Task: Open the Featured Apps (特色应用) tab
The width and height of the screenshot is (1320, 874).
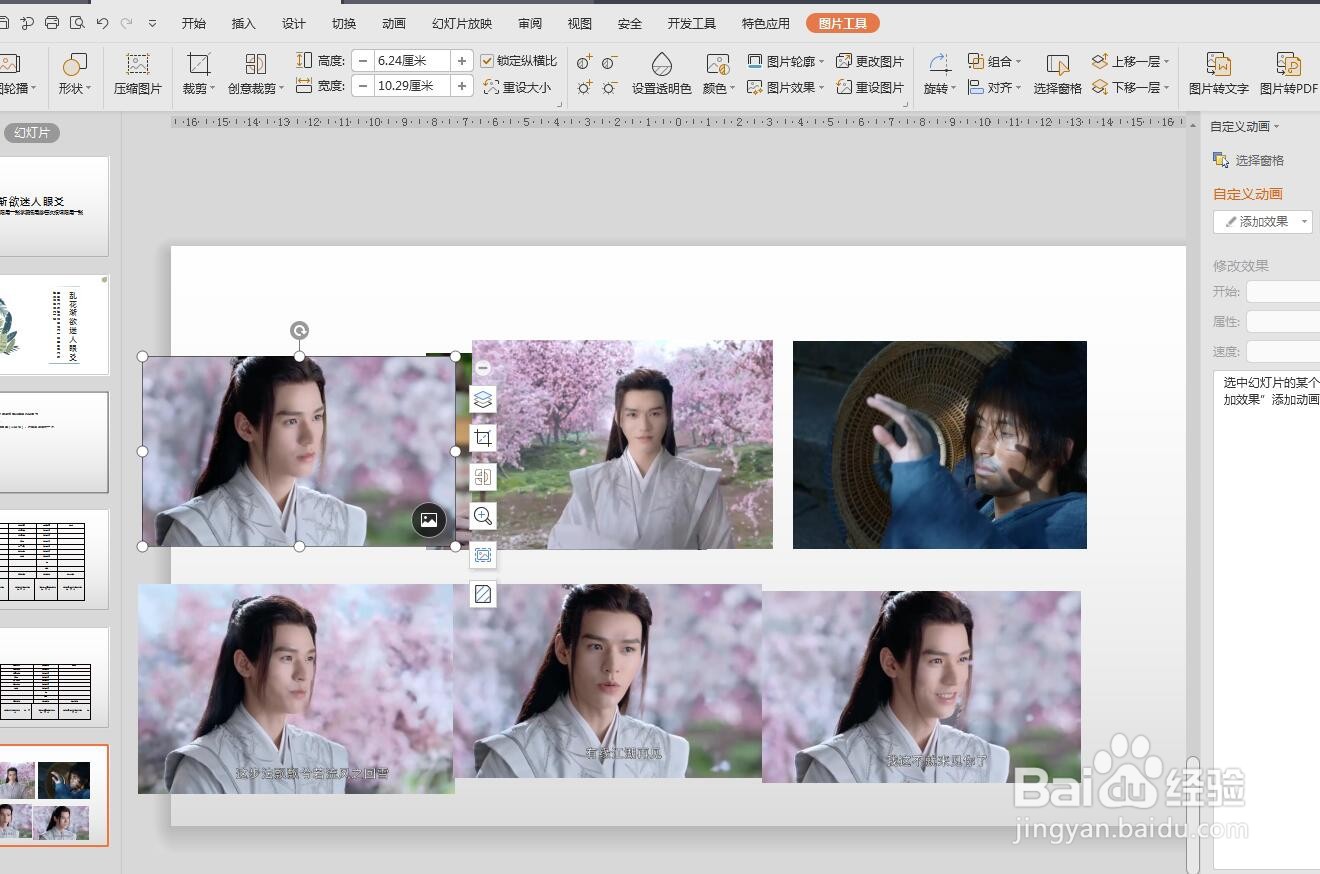Action: point(765,23)
